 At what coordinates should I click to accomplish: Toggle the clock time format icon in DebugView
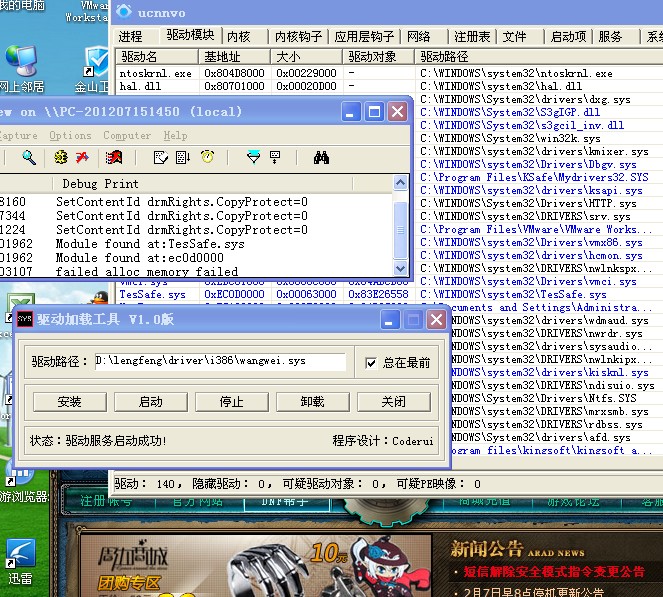[208, 157]
